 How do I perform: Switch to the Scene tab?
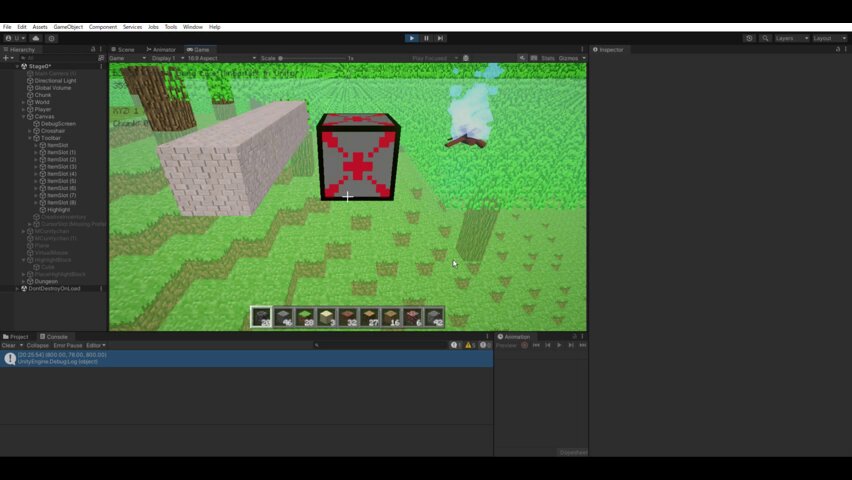click(123, 49)
